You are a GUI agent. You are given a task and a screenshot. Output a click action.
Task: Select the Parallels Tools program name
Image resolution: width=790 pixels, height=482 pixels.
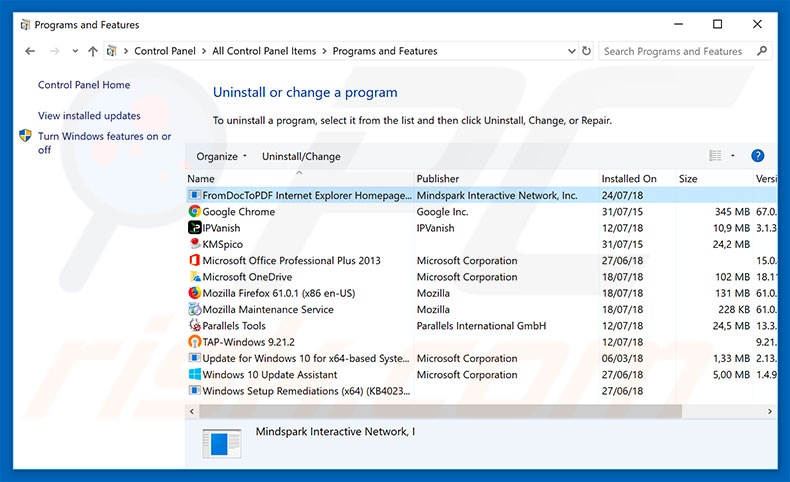(234, 325)
